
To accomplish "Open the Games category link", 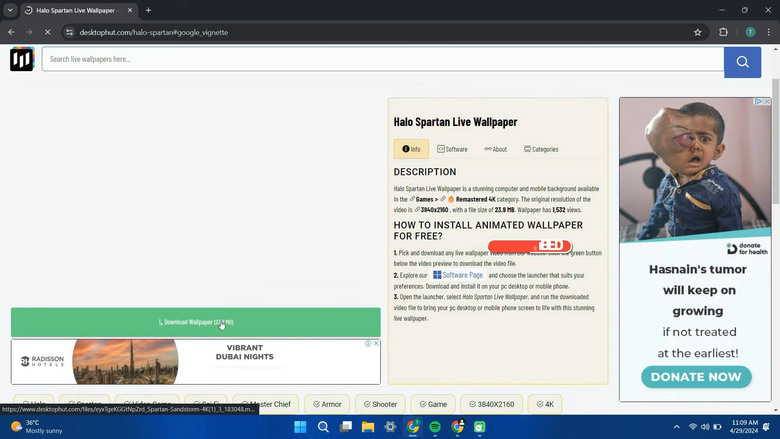I will point(424,199).
